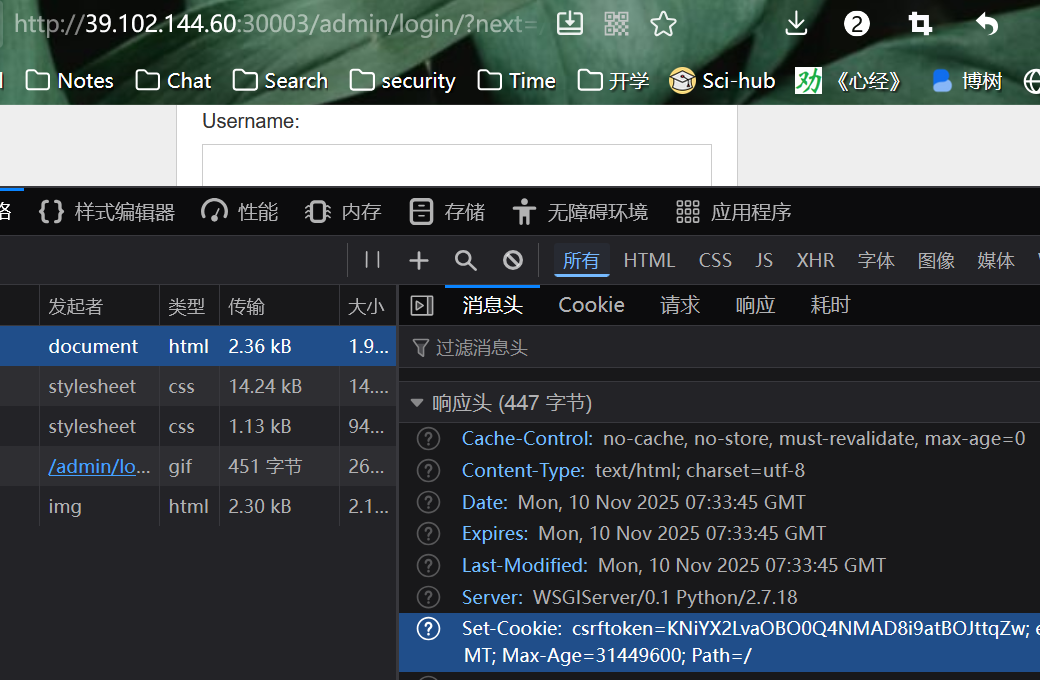This screenshot has height=680, width=1040.
Task: Click the screenshot crop tool icon
Action: [920, 24]
